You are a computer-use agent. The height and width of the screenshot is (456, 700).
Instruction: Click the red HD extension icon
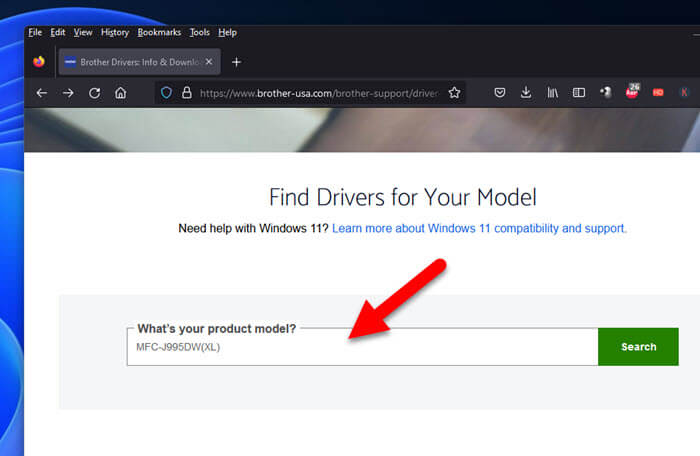click(658, 92)
